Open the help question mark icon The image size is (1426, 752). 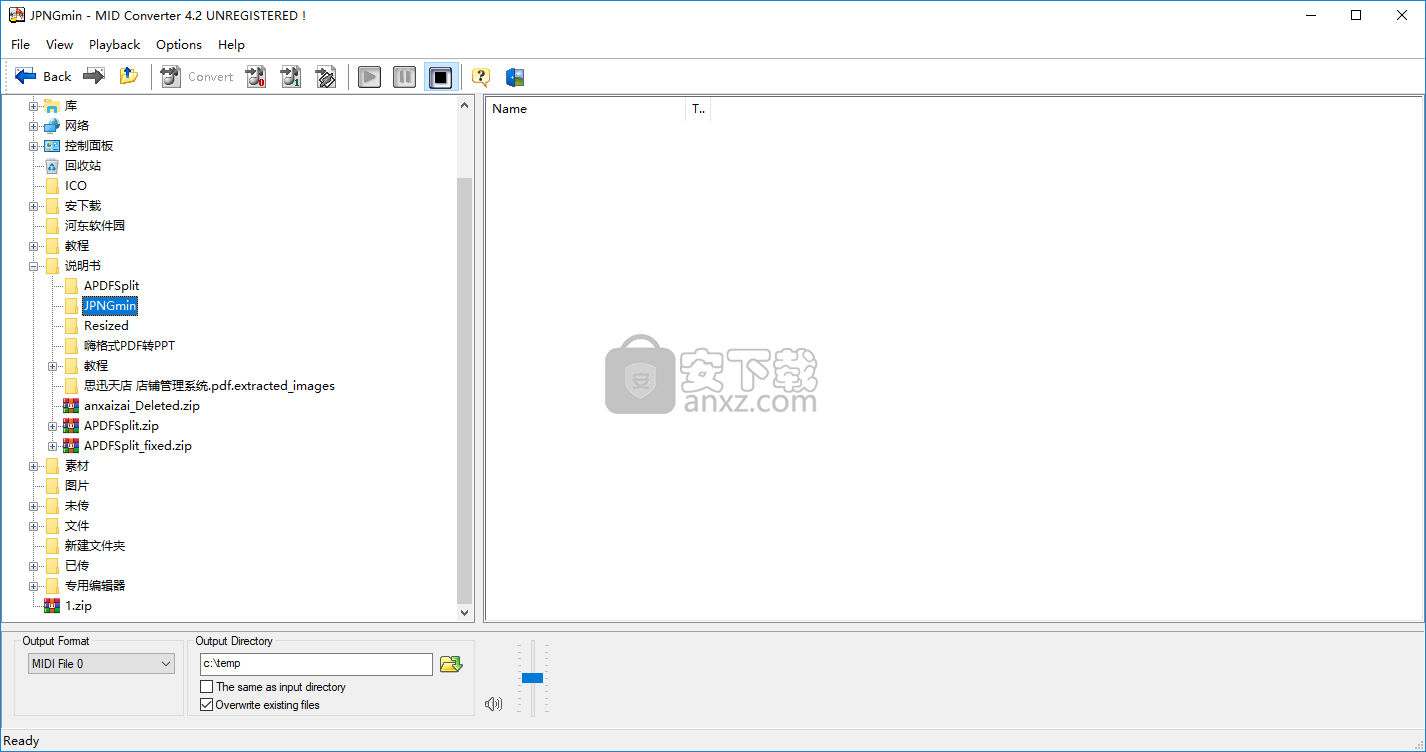click(x=481, y=77)
